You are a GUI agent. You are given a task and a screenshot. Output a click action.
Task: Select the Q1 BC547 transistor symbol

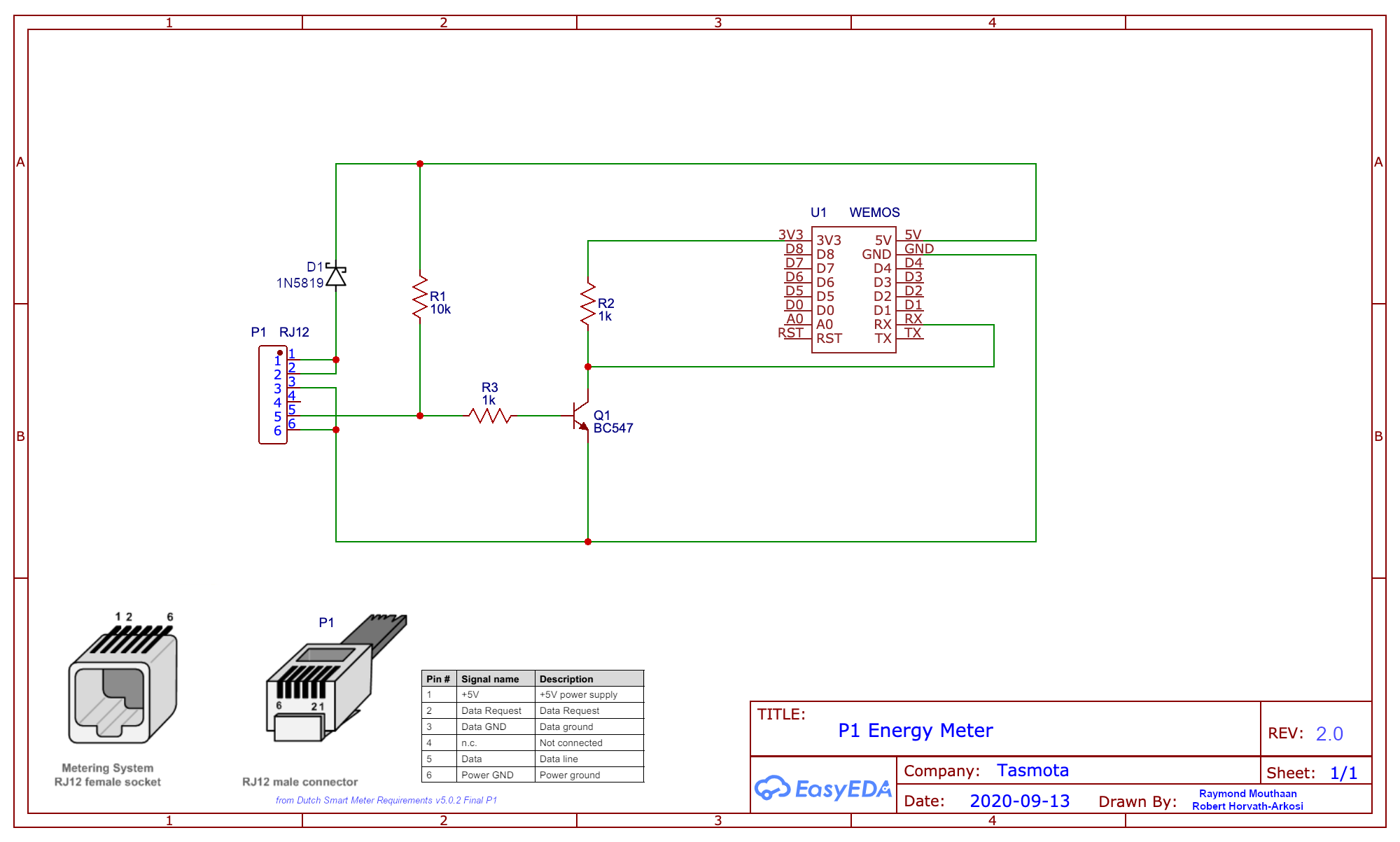[x=582, y=416]
